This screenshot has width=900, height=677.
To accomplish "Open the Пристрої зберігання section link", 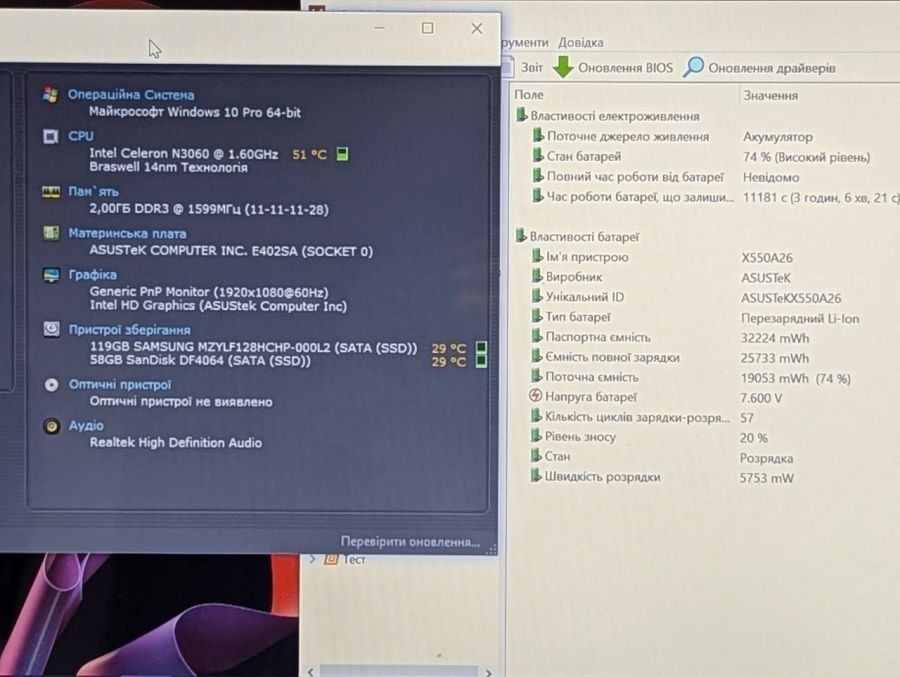I will coord(130,330).
